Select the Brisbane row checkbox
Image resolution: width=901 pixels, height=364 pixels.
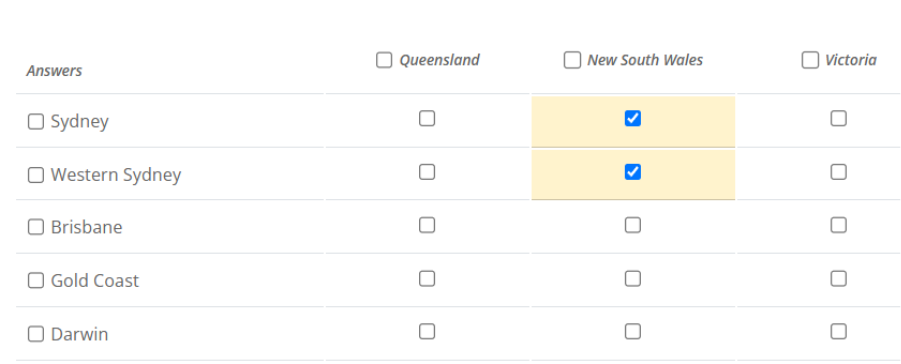[36, 227]
